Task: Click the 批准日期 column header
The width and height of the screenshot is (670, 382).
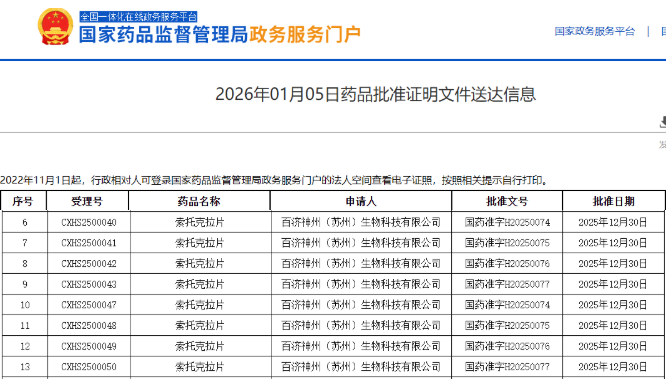Action: click(613, 201)
